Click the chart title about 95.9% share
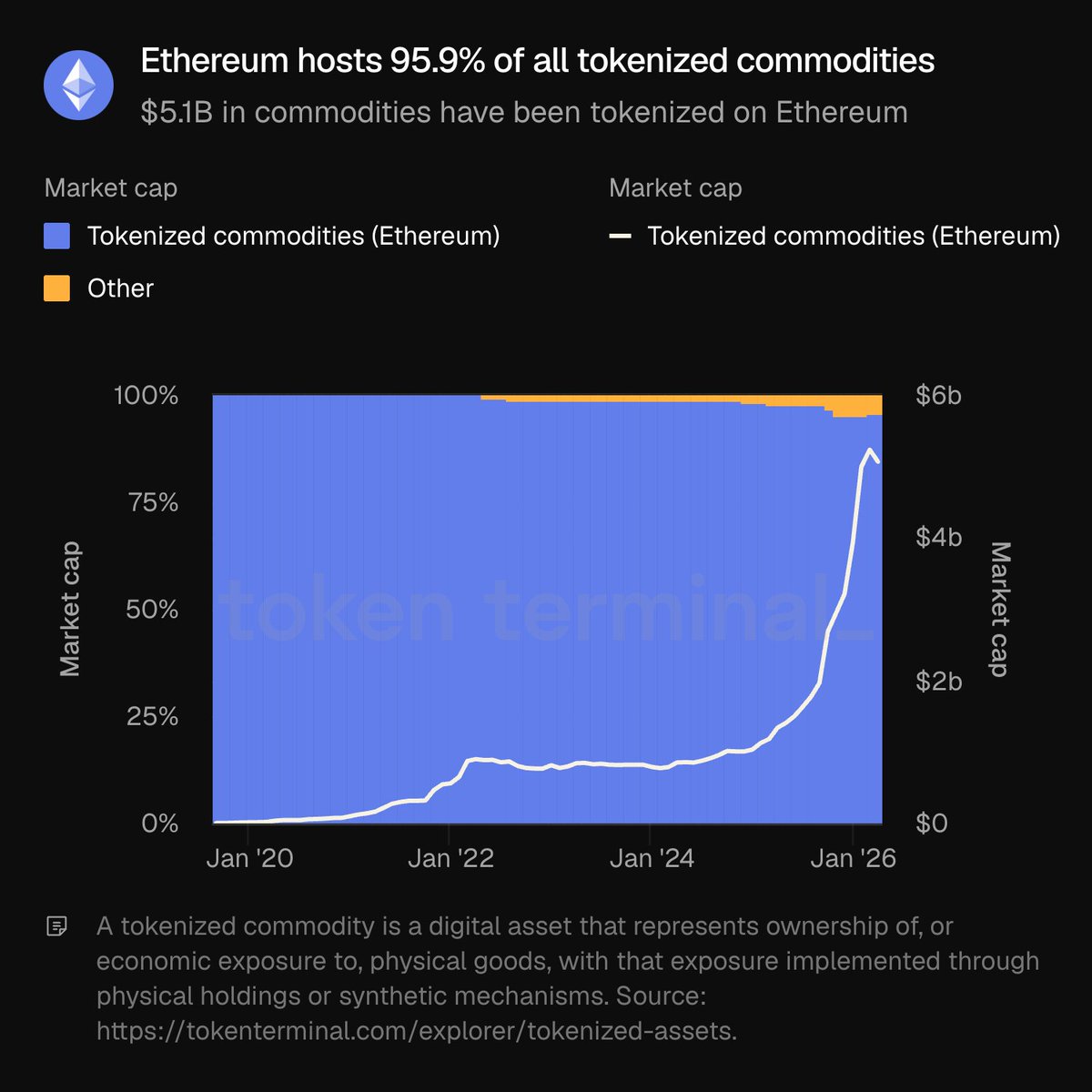Image resolution: width=1092 pixels, height=1092 pixels. click(537, 61)
